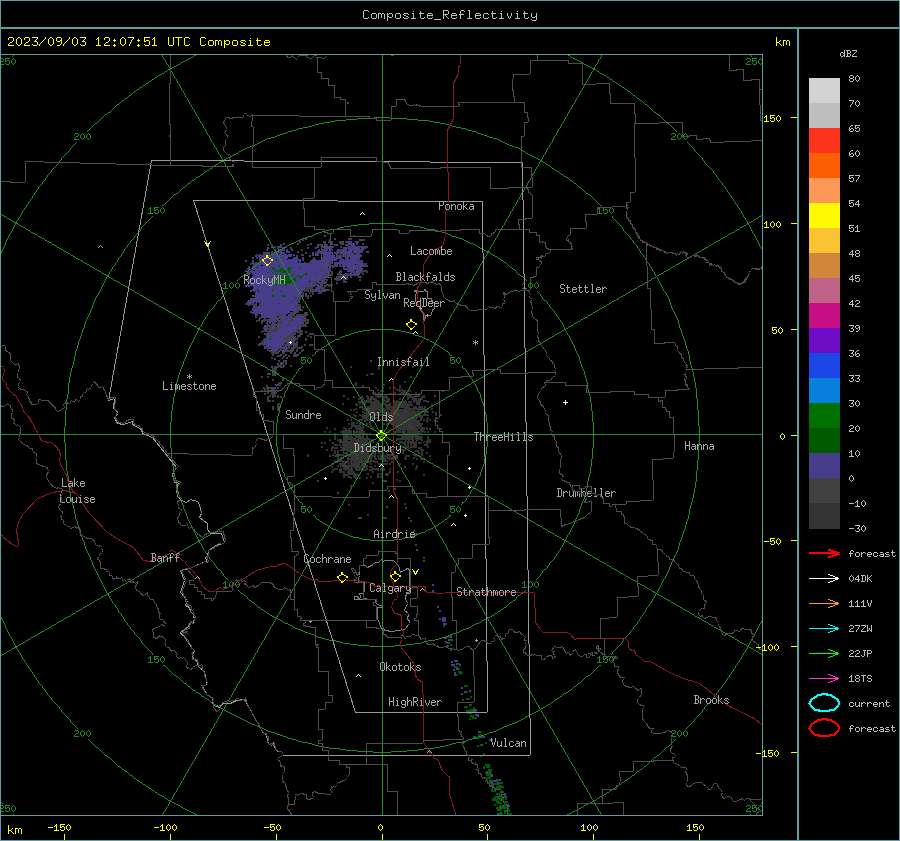
Task: Click the dBZ legend heading
Action: pyautogui.click(x=848, y=53)
